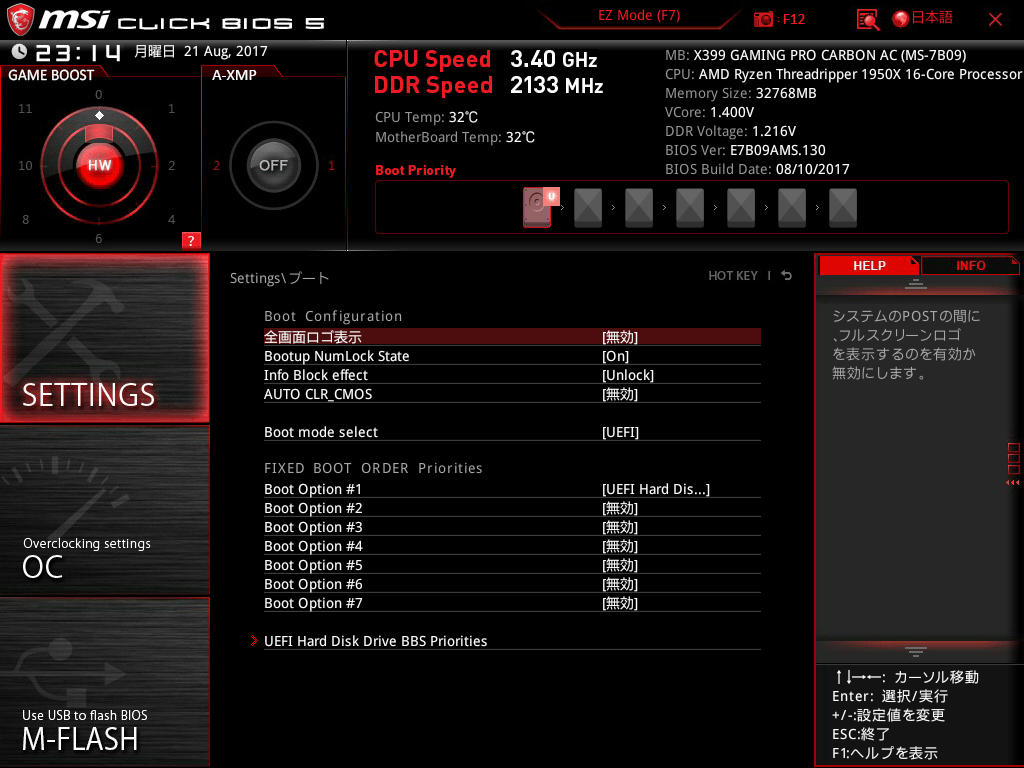Open Boot mode select [UEFI] dropdown

click(512, 432)
